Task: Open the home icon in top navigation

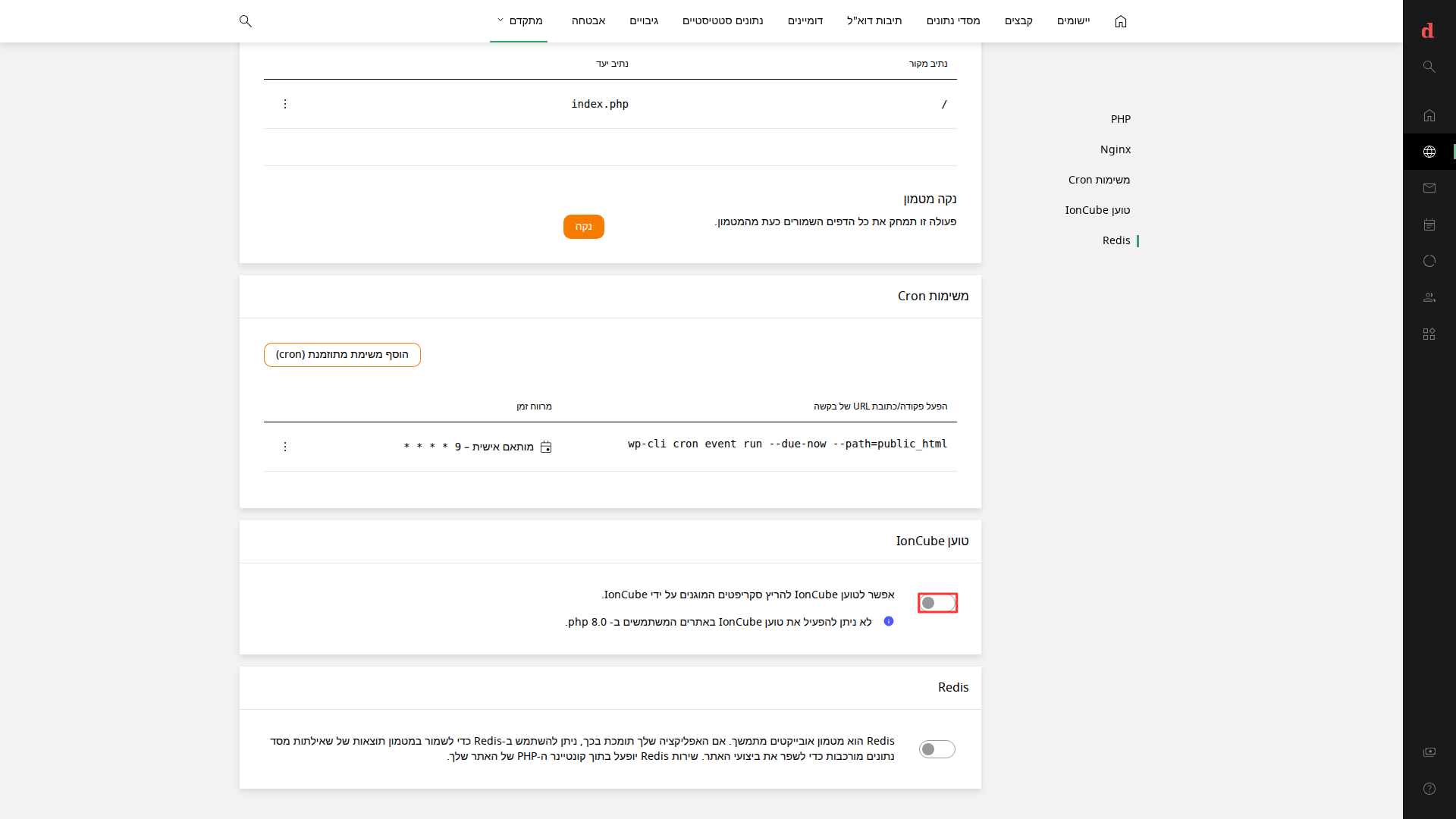Action: pos(1121,21)
